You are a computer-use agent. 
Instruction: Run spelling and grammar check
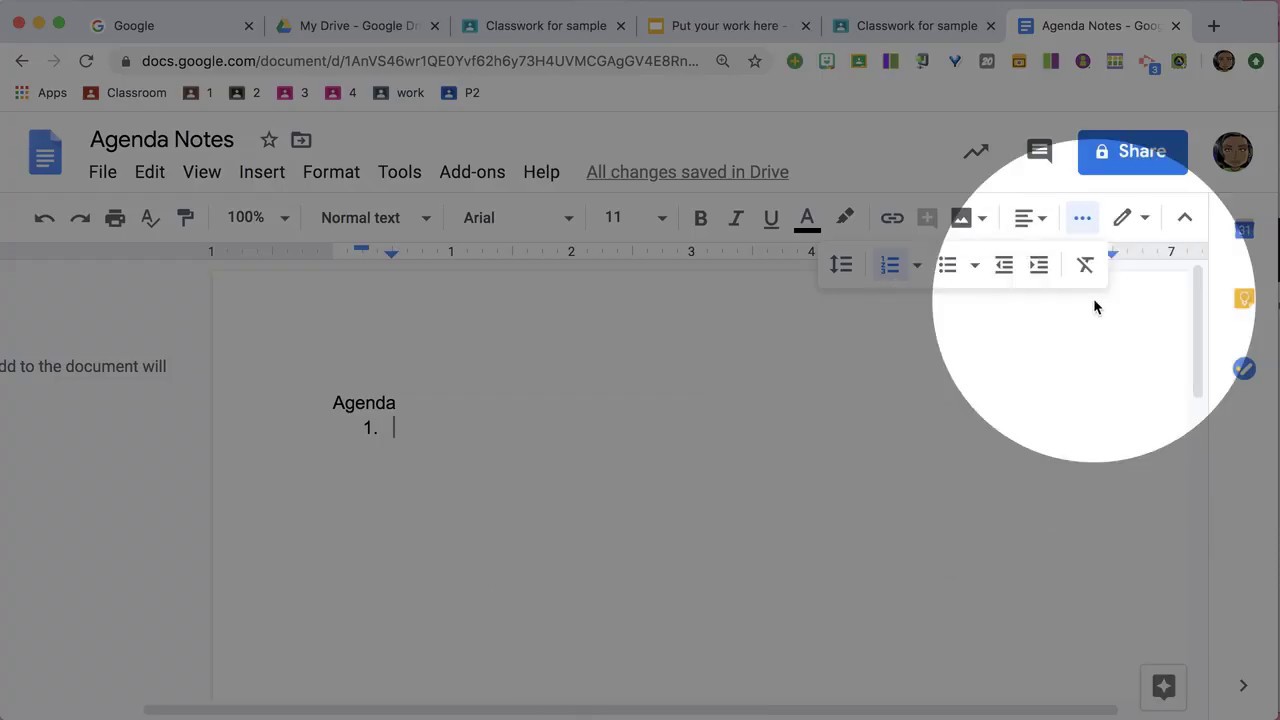[150, 218]
